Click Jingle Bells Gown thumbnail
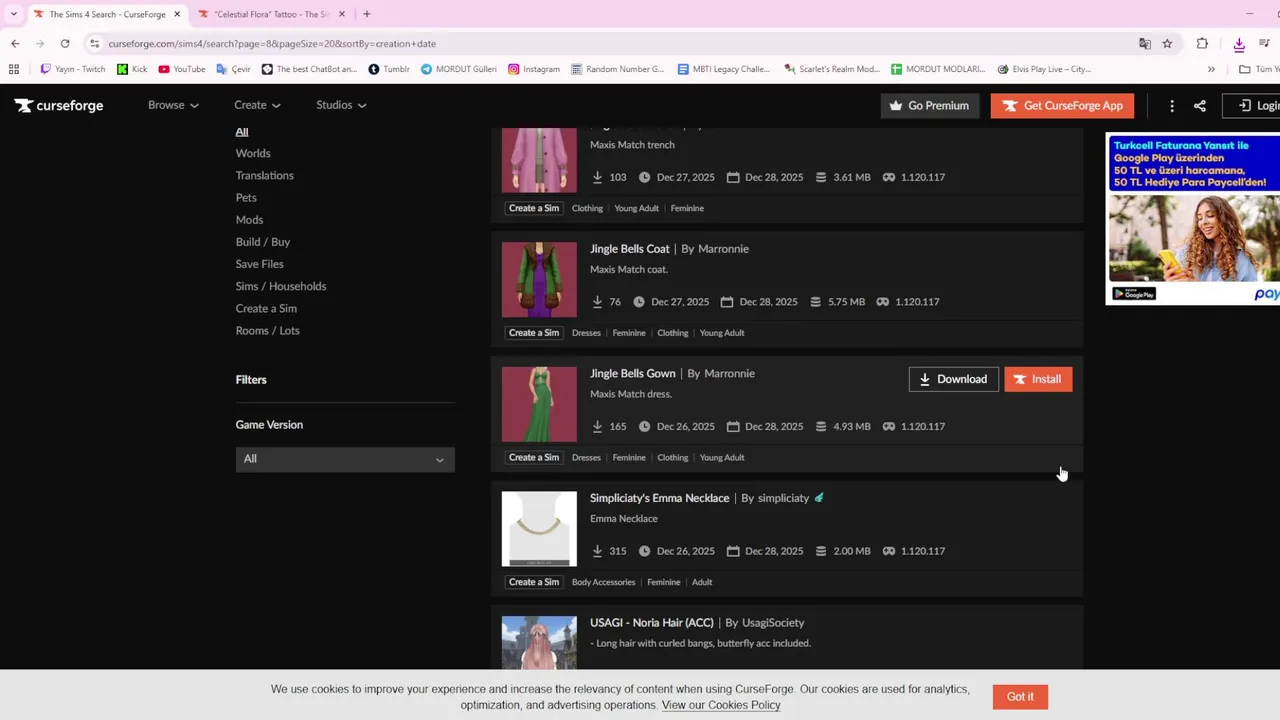This screenshot has height=720, width=1280. [539, 404]
